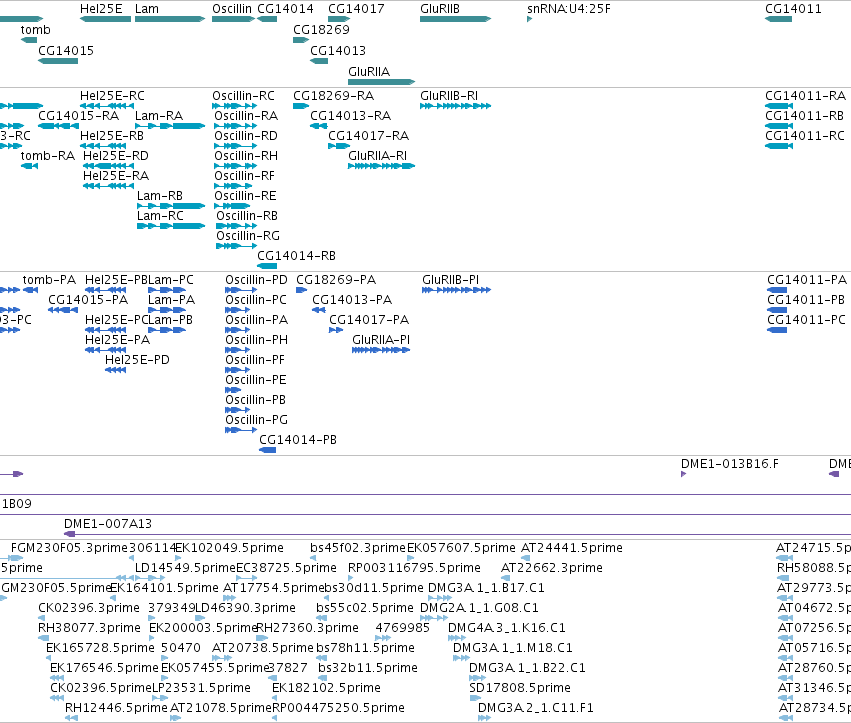Select the CG14017 gene label
This screenshot has width=851, height=723.
(356, 9)
